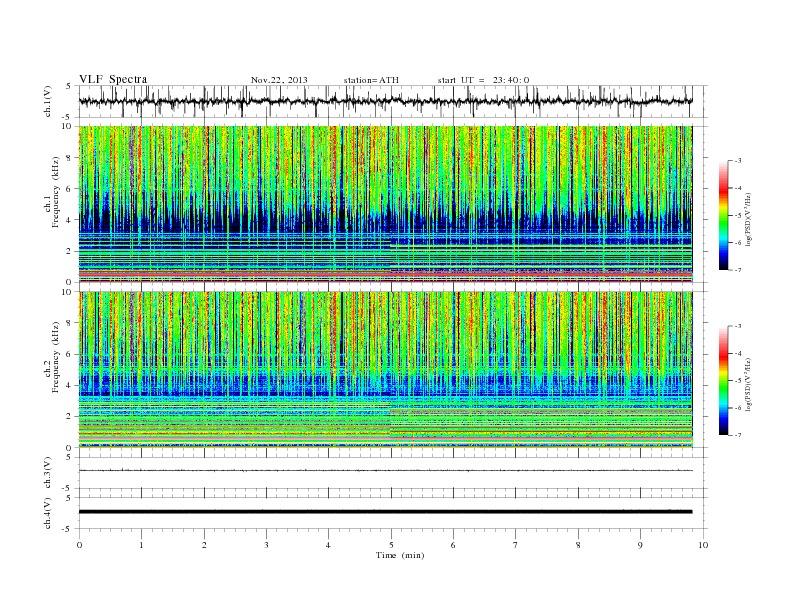
Task: Click the "ch.3(V)" axis label
Action: point(47,473)
